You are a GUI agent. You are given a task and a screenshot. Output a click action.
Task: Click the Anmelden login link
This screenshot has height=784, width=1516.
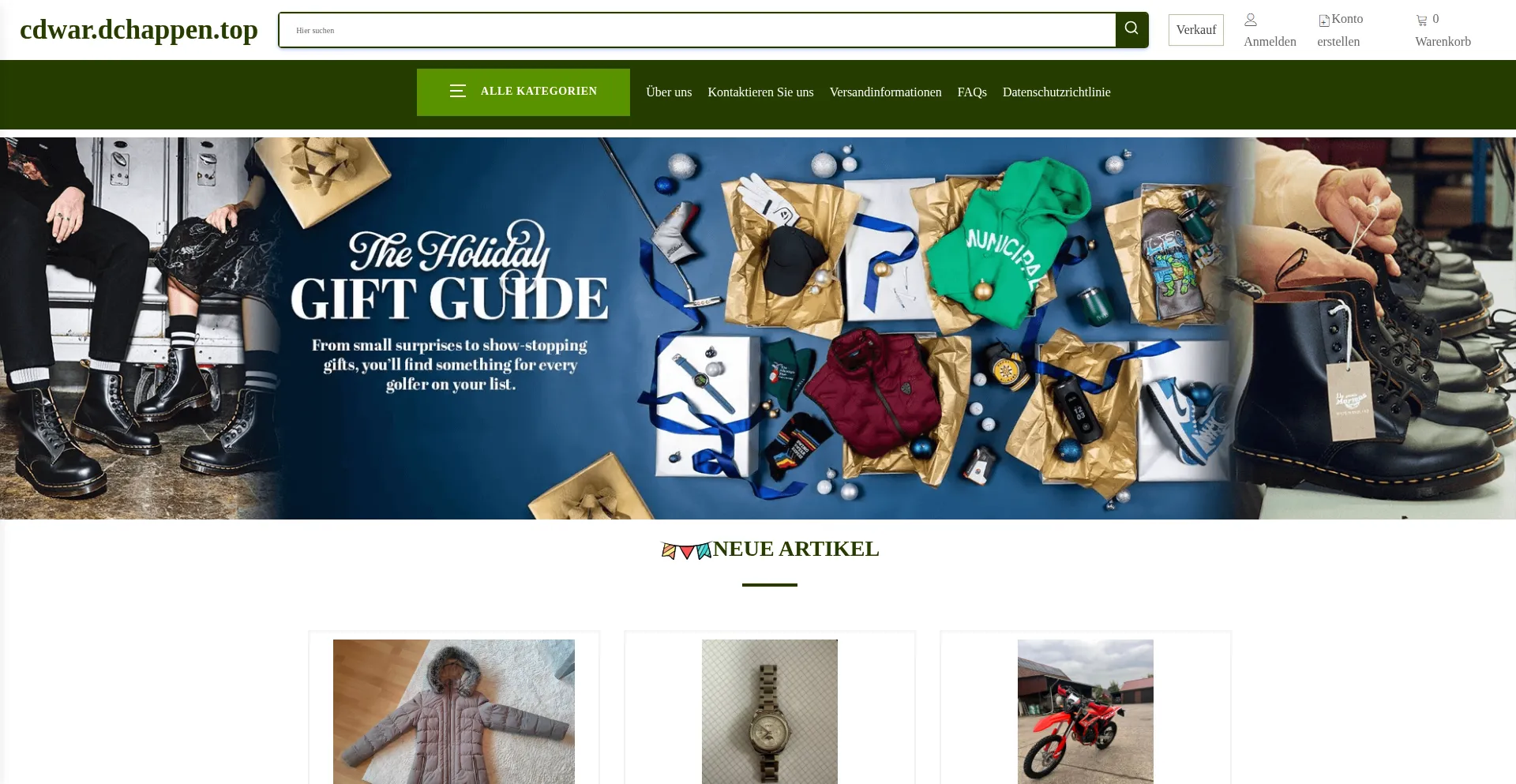1270,42
